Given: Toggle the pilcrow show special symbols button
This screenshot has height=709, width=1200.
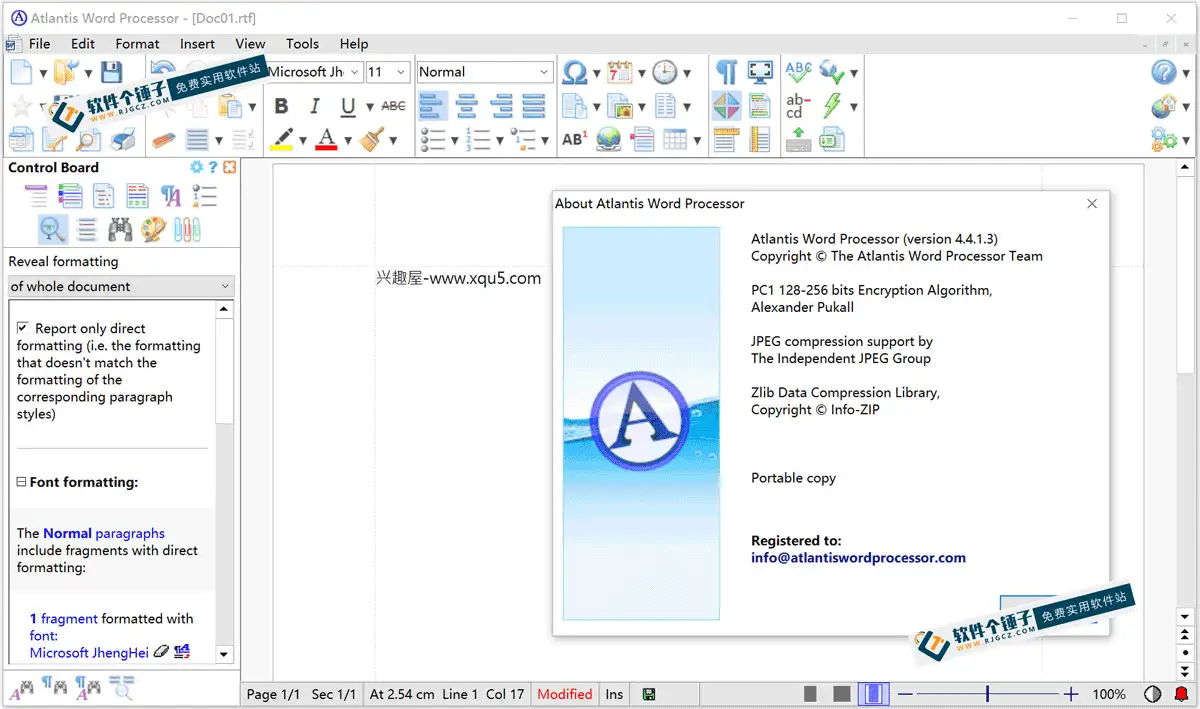Looking at the screenshot, I should (x=727, y=72).
